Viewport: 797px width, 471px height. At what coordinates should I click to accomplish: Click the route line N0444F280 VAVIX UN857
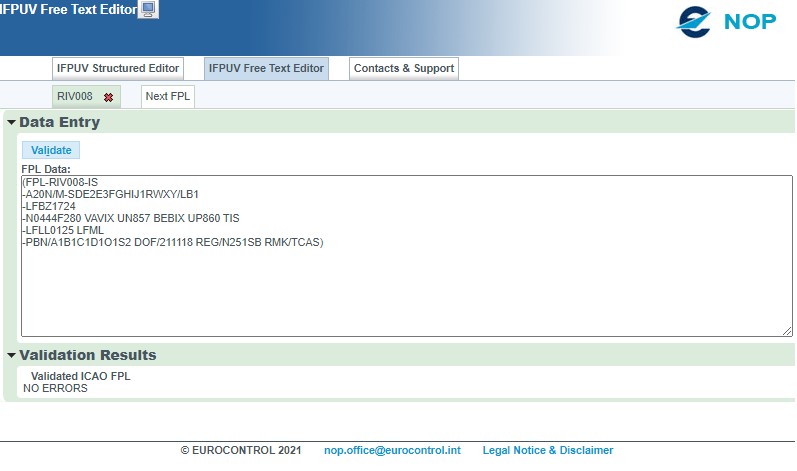pyautogui.click(x=131, y=218)
